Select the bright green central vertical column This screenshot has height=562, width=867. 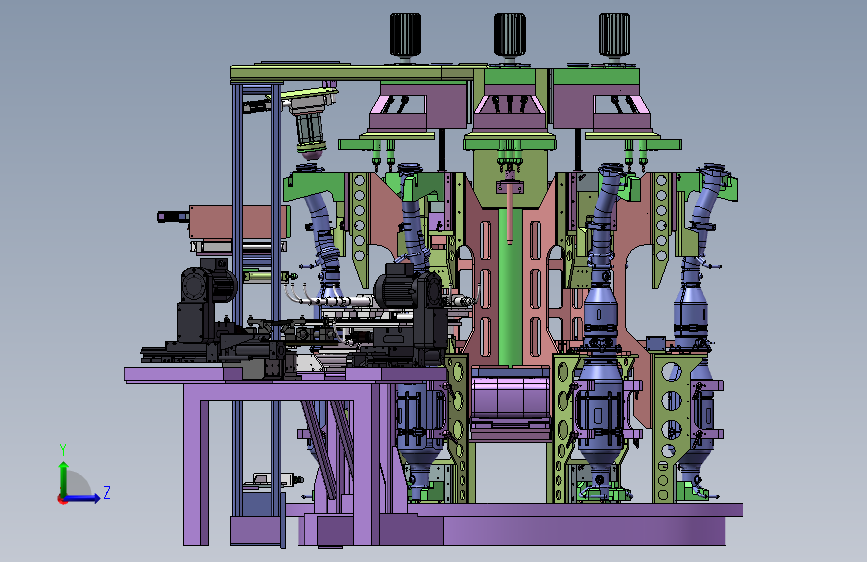click(510, 288)
